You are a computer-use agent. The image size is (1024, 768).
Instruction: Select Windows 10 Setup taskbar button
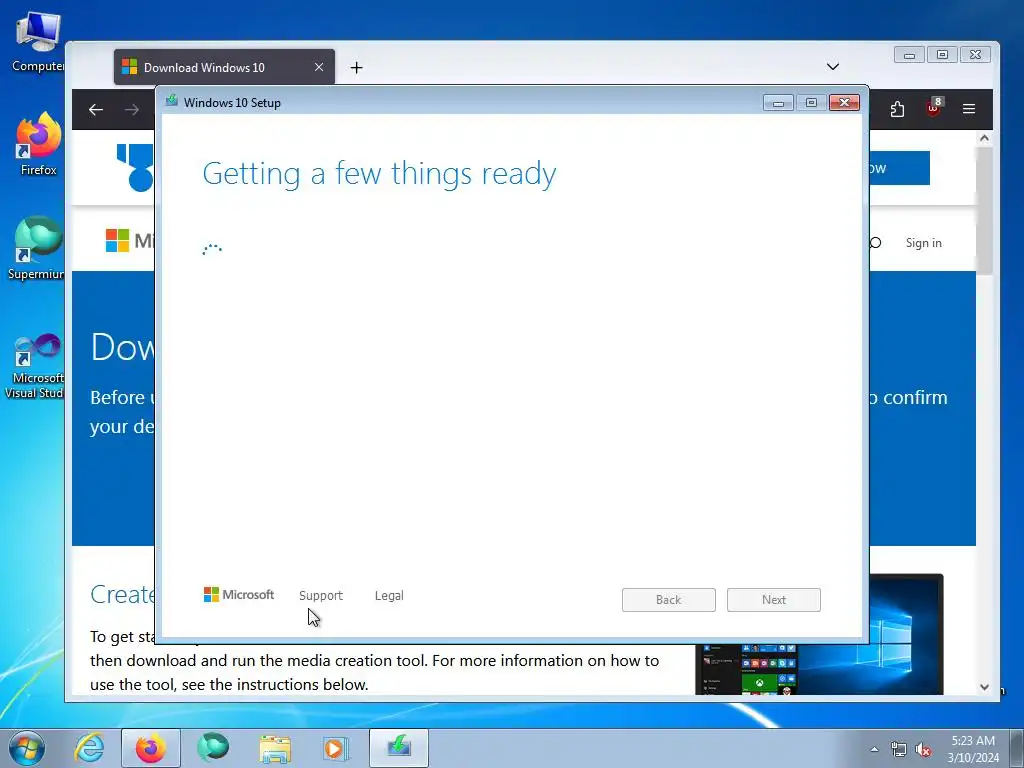[x=399, y=748]
